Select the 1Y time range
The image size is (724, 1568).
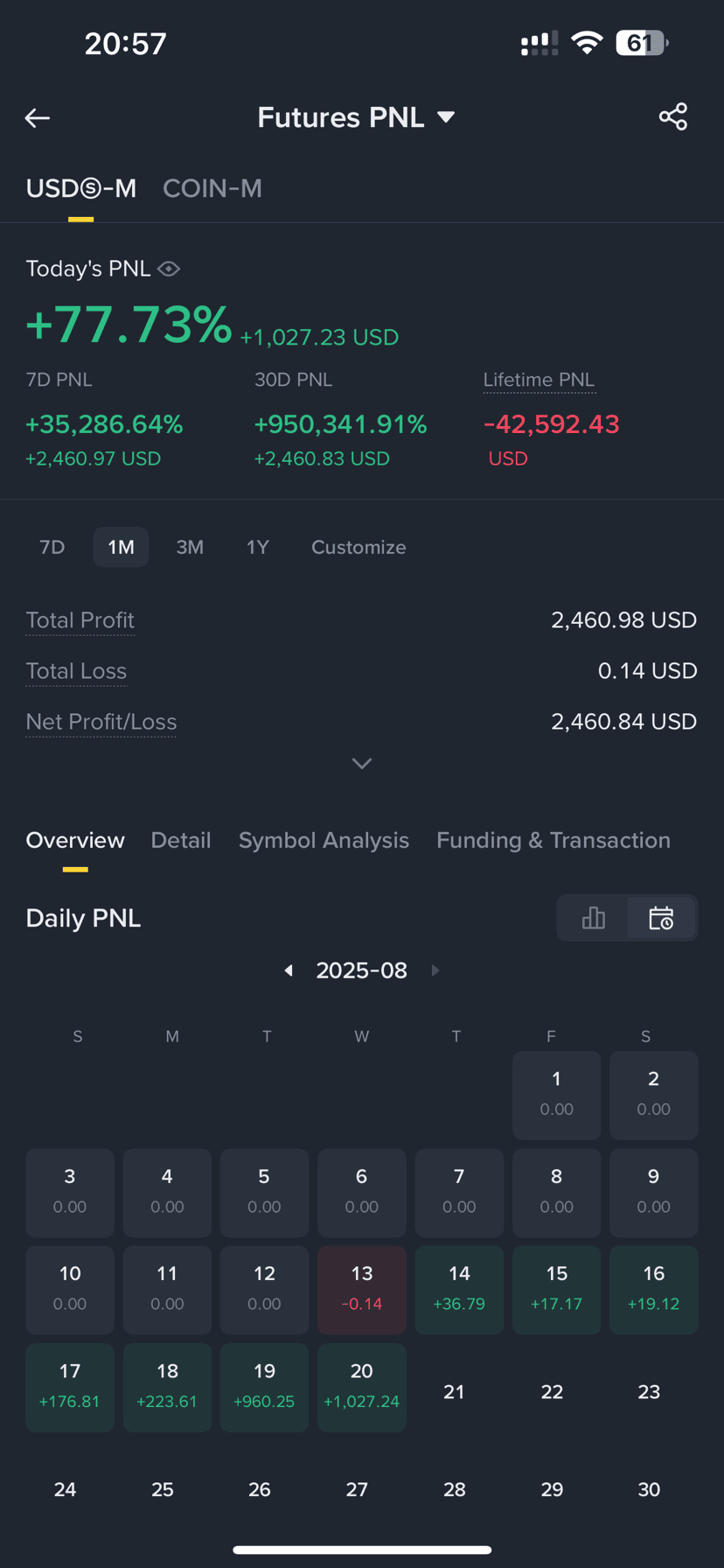[x=257, y=547]
